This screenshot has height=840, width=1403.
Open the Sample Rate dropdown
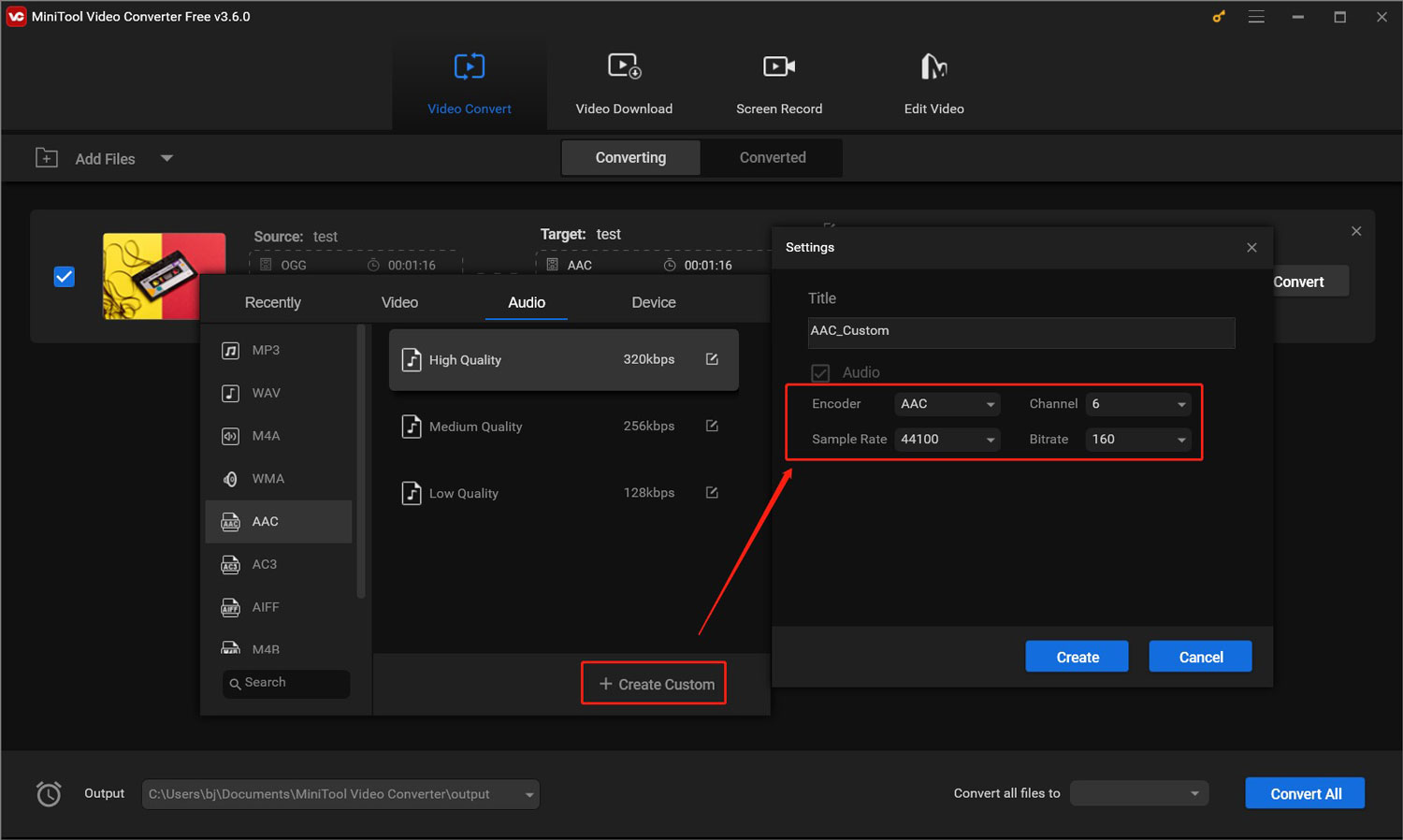(x=947, y=440)
